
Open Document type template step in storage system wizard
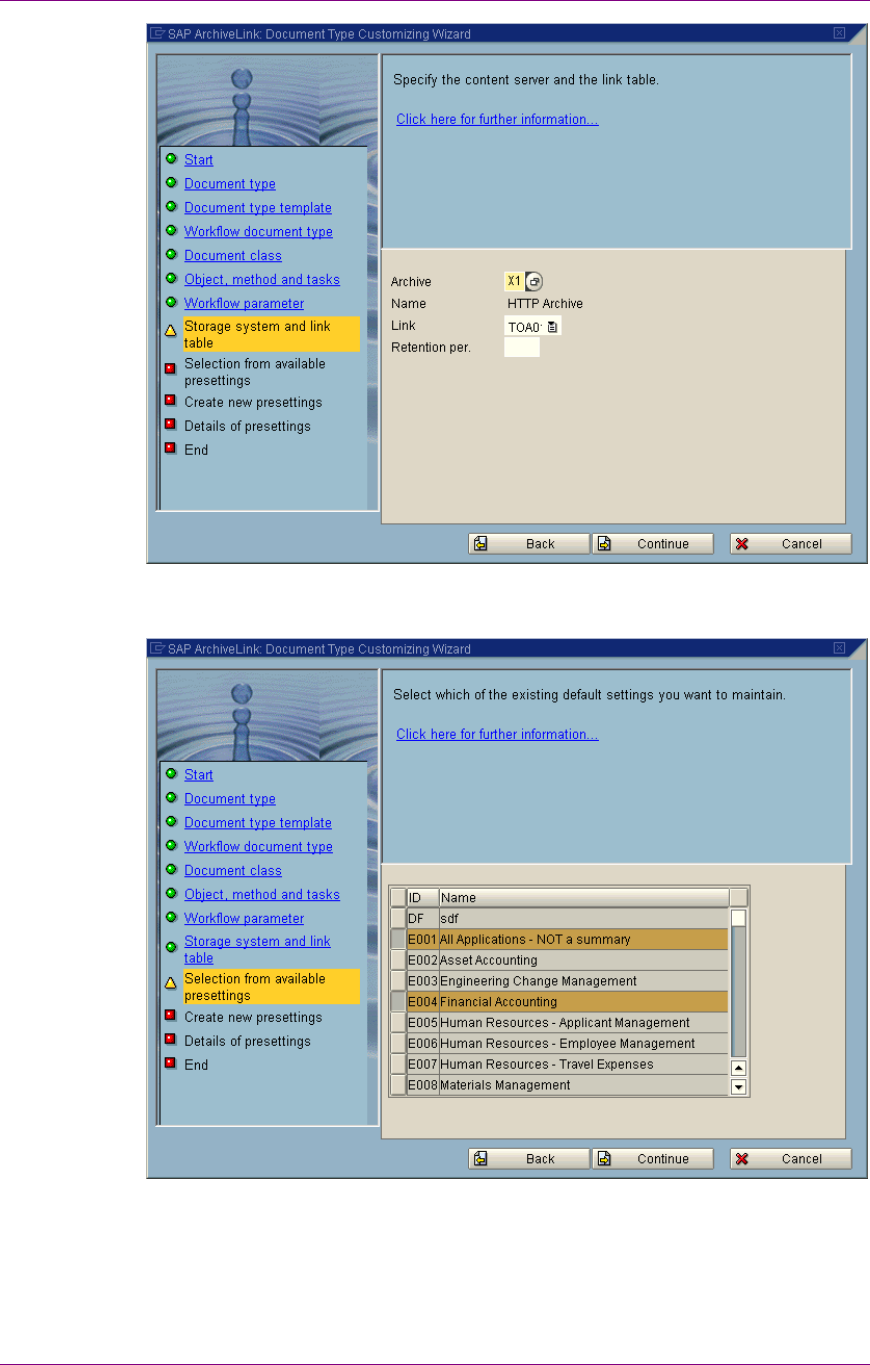pyautogui.click(x=258, y=208)
